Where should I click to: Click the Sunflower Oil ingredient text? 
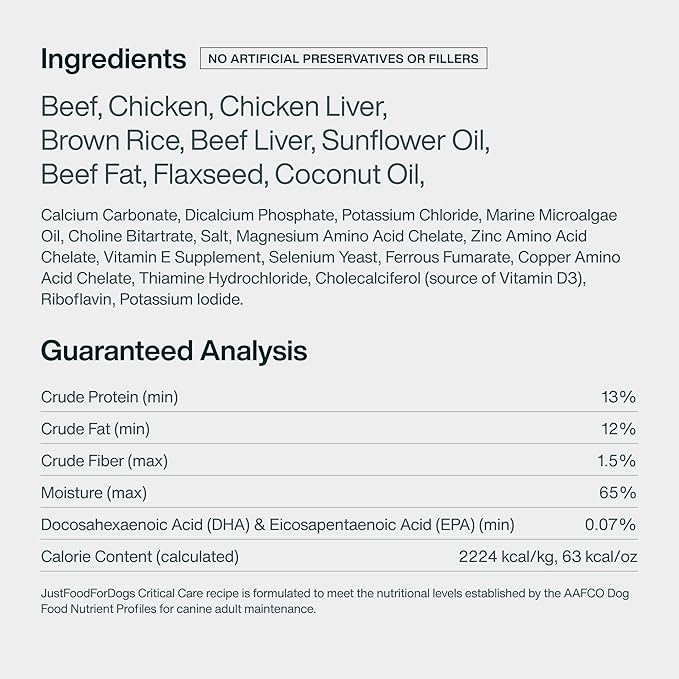pyautogui.click(x=405, y=141)
